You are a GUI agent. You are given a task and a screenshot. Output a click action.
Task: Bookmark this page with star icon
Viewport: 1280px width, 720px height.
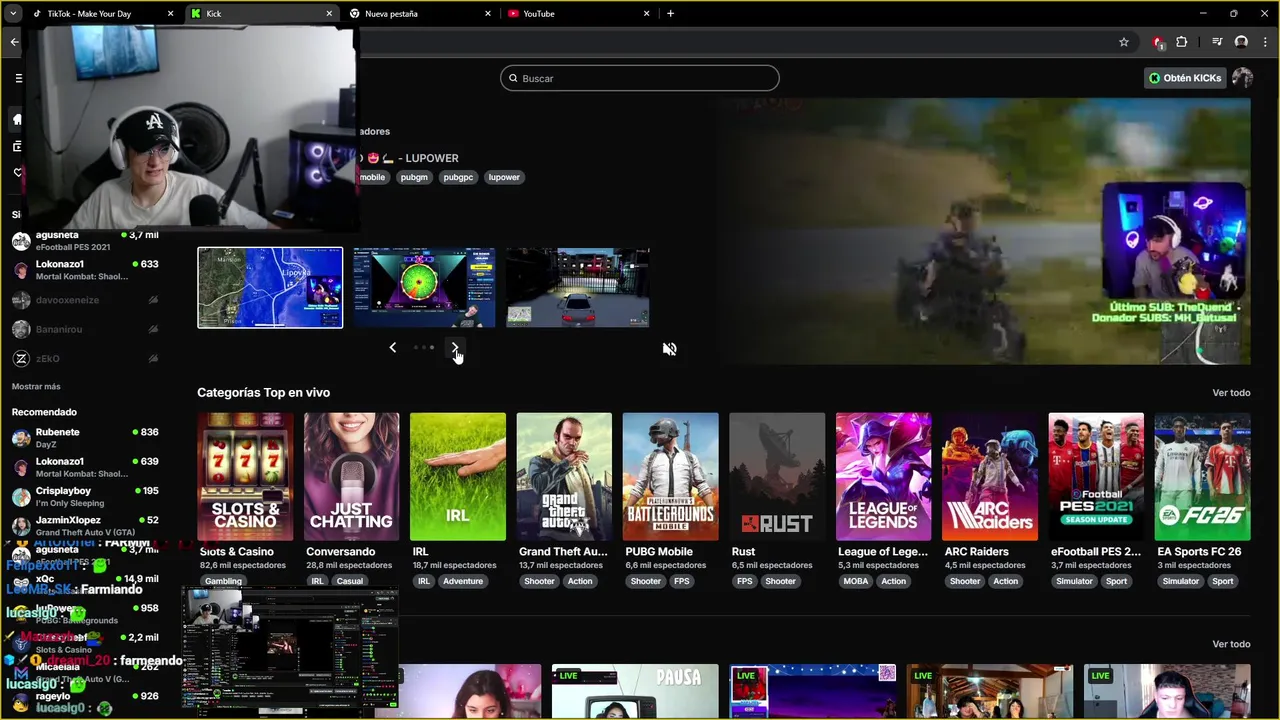coord(1124,42)
